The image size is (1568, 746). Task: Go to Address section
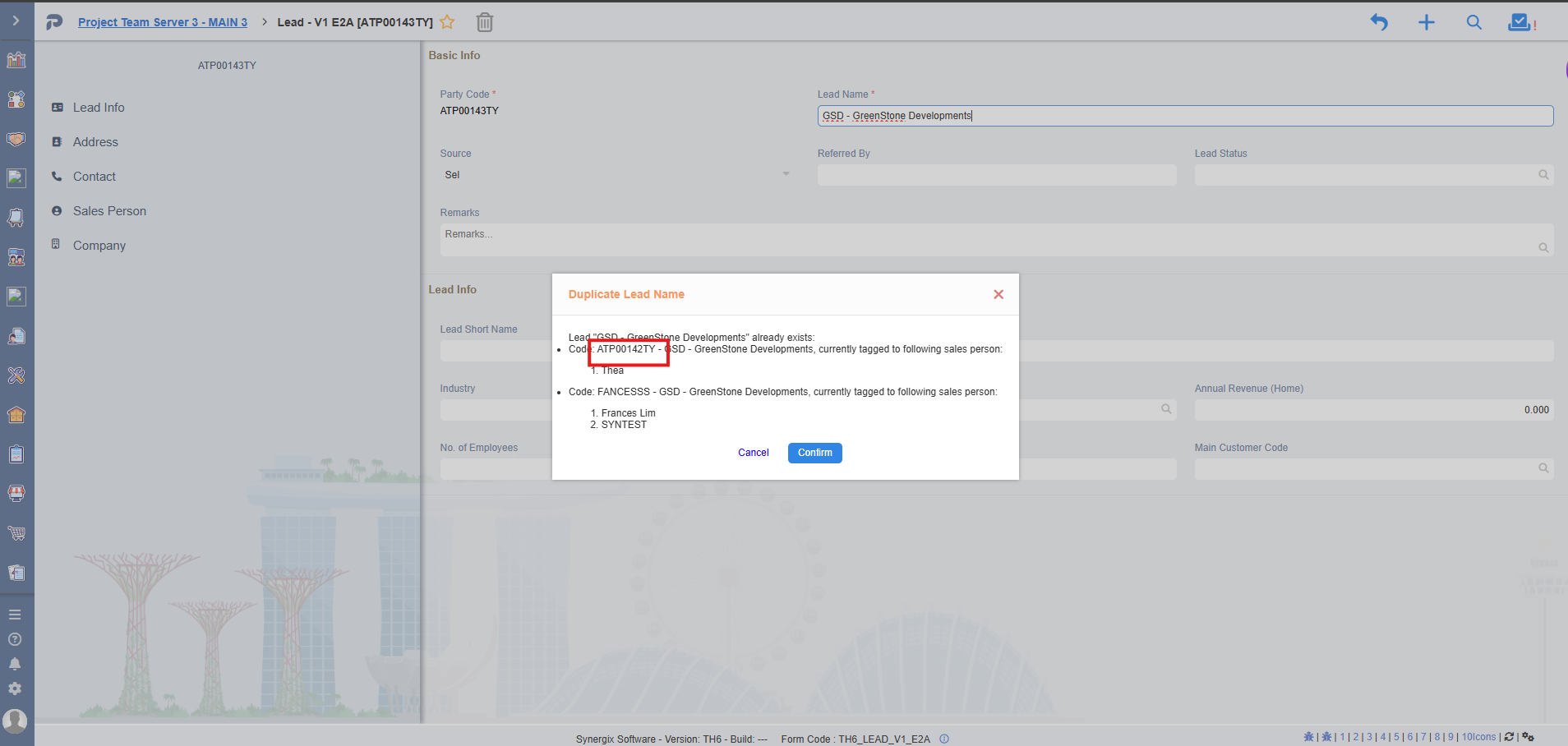tap(95, 142)
